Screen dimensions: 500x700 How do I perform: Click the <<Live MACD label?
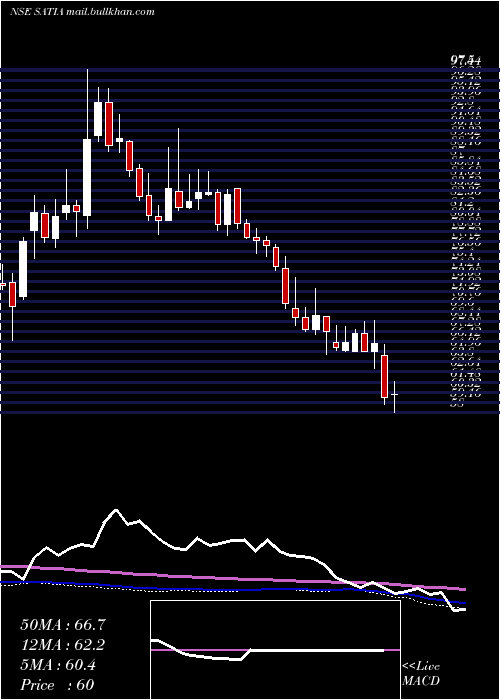tap(421, 674)
